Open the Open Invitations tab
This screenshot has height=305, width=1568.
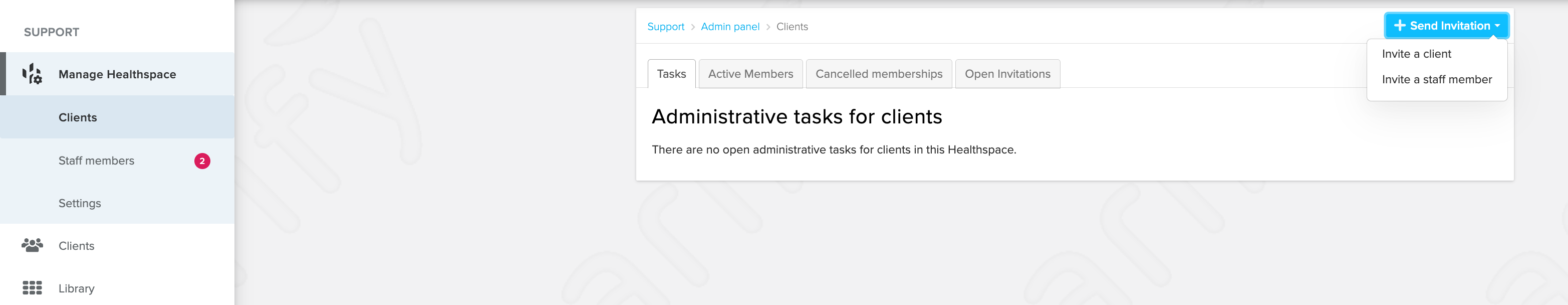coord(1007,74)
